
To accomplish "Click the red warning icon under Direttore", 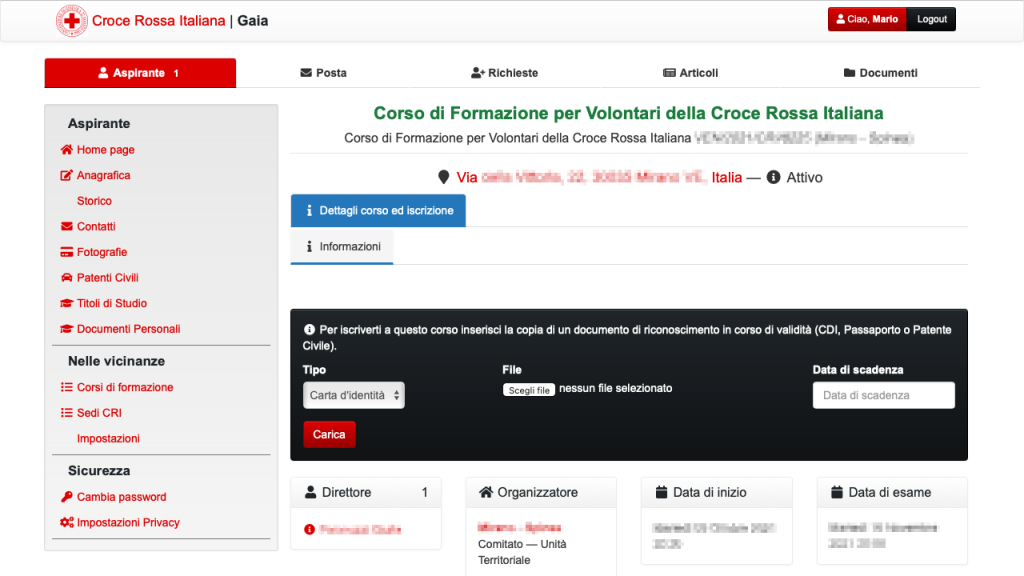I will pyautogui.click(x=310, y=529).
